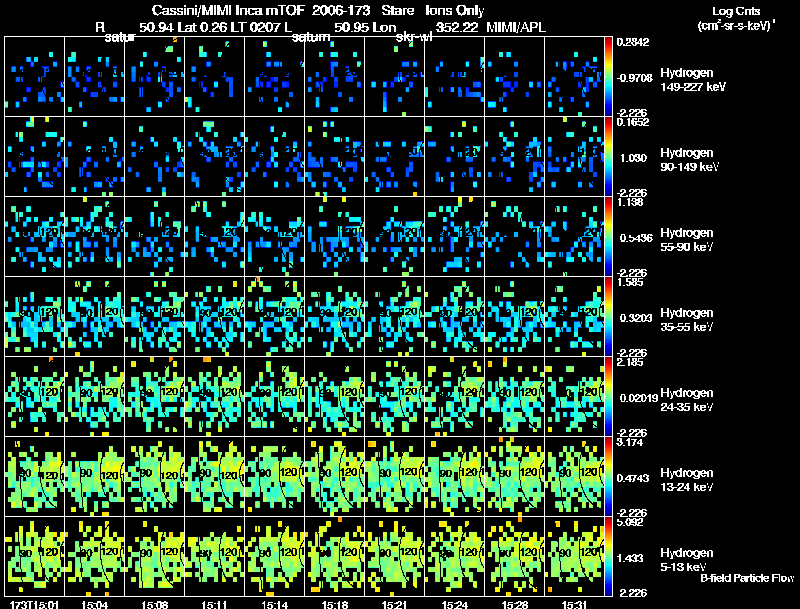Click the '15:11' time label

tap(214, 605)
